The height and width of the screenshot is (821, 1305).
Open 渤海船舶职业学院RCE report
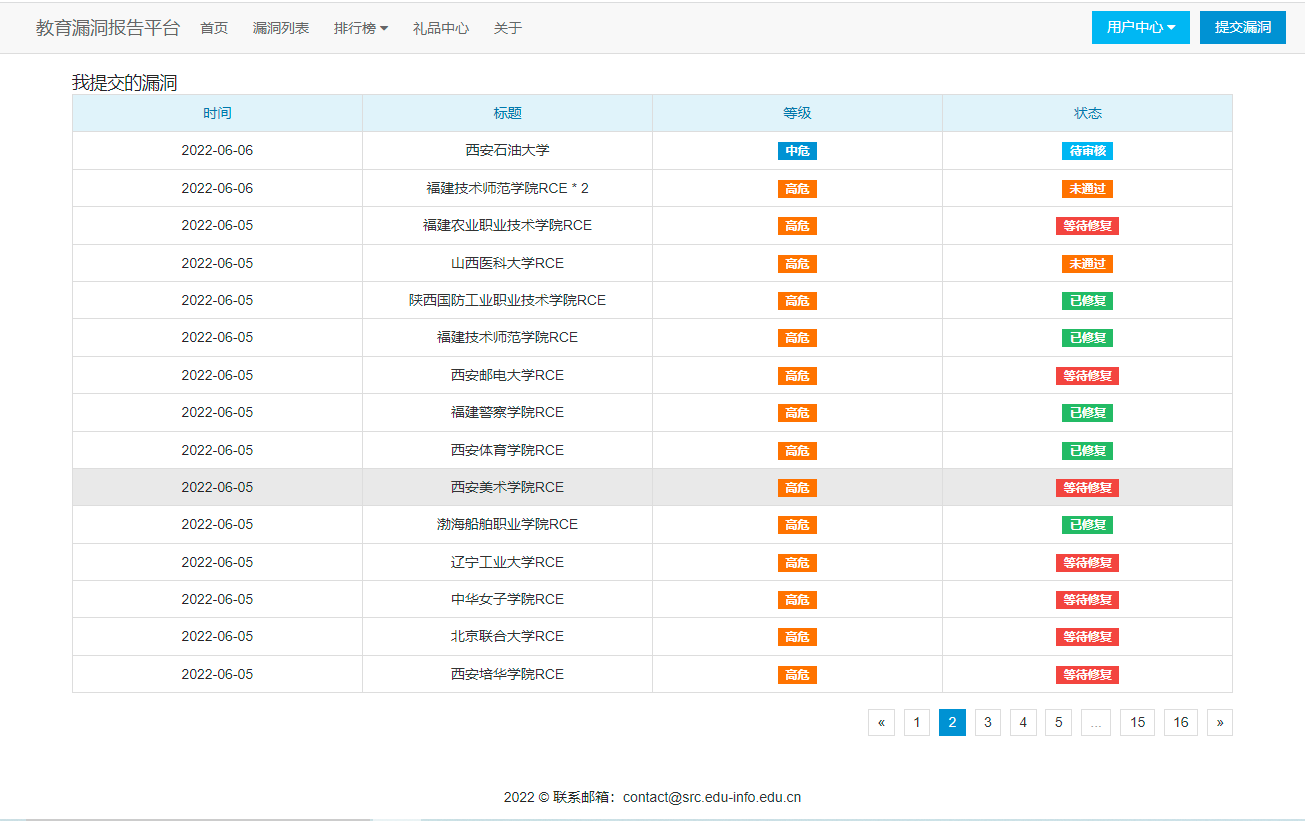pos(507,524)
